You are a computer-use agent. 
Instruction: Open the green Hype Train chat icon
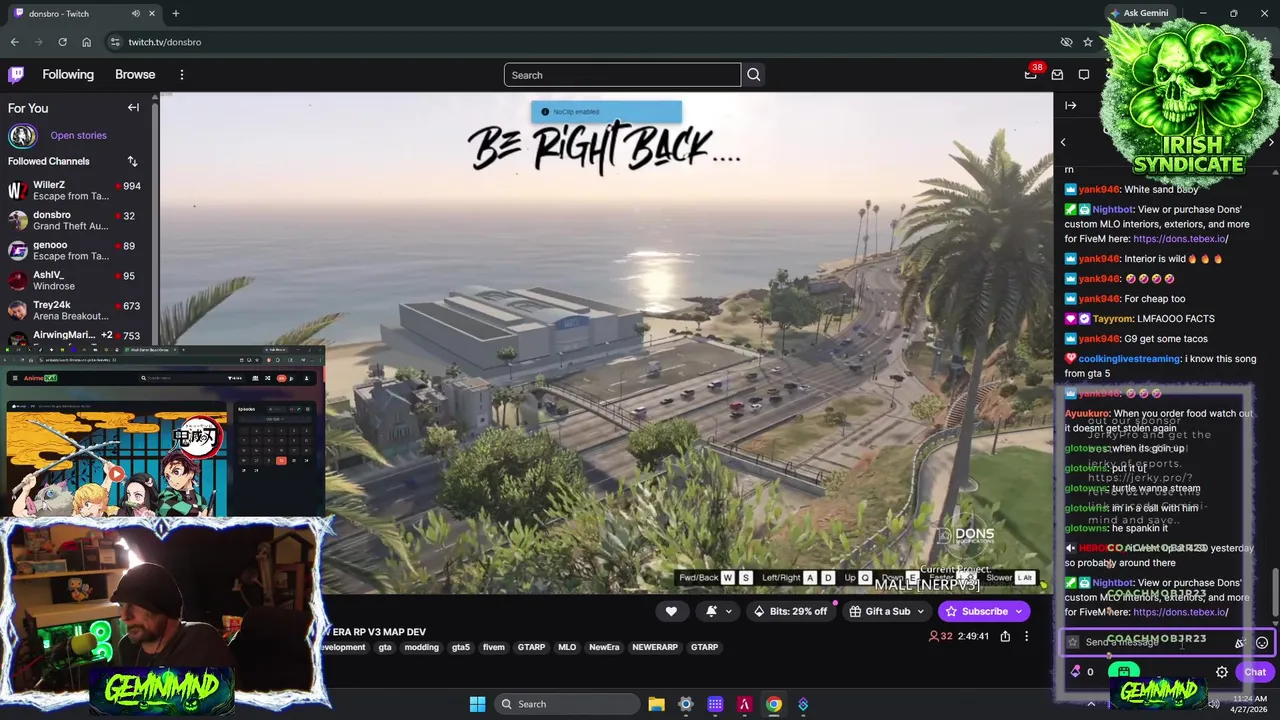pos(1124,672)
